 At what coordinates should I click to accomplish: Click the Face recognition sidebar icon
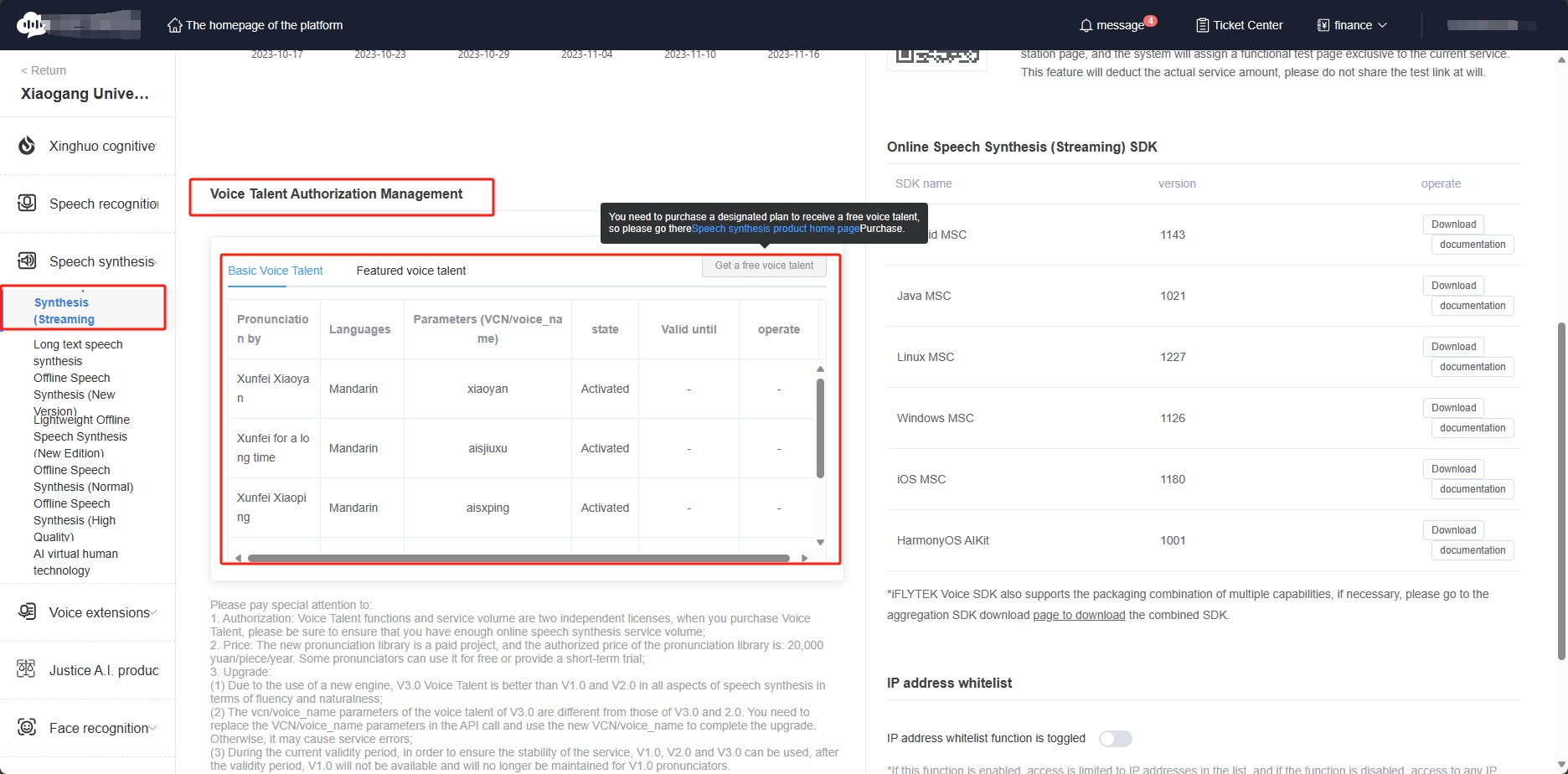[x=27, y=727]
